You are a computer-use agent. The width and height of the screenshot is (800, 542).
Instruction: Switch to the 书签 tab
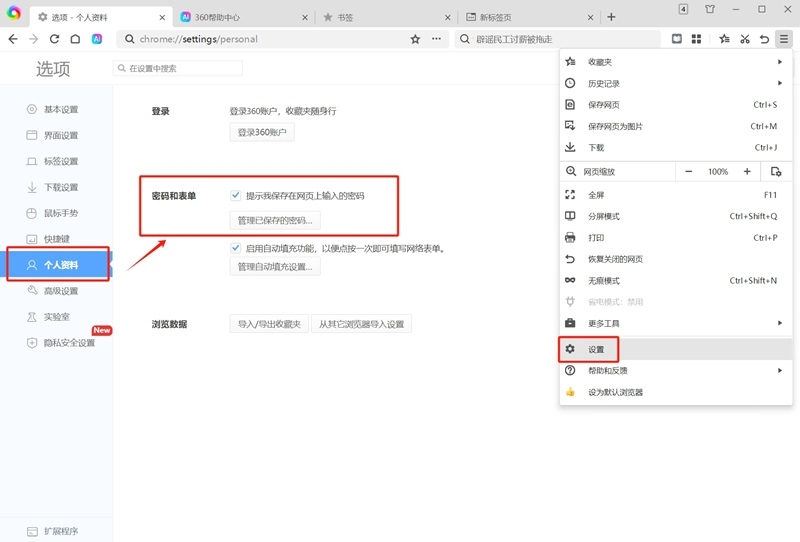coord(385,17)
